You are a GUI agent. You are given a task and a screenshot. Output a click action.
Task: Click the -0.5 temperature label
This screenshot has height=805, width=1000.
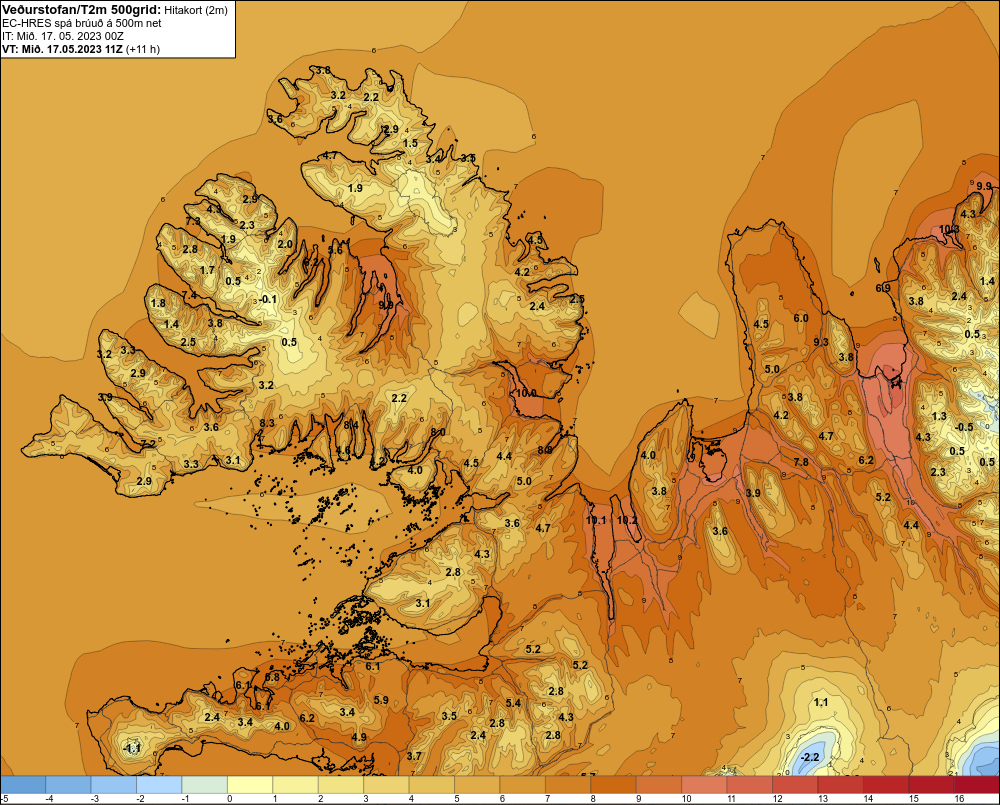[964, 427]
